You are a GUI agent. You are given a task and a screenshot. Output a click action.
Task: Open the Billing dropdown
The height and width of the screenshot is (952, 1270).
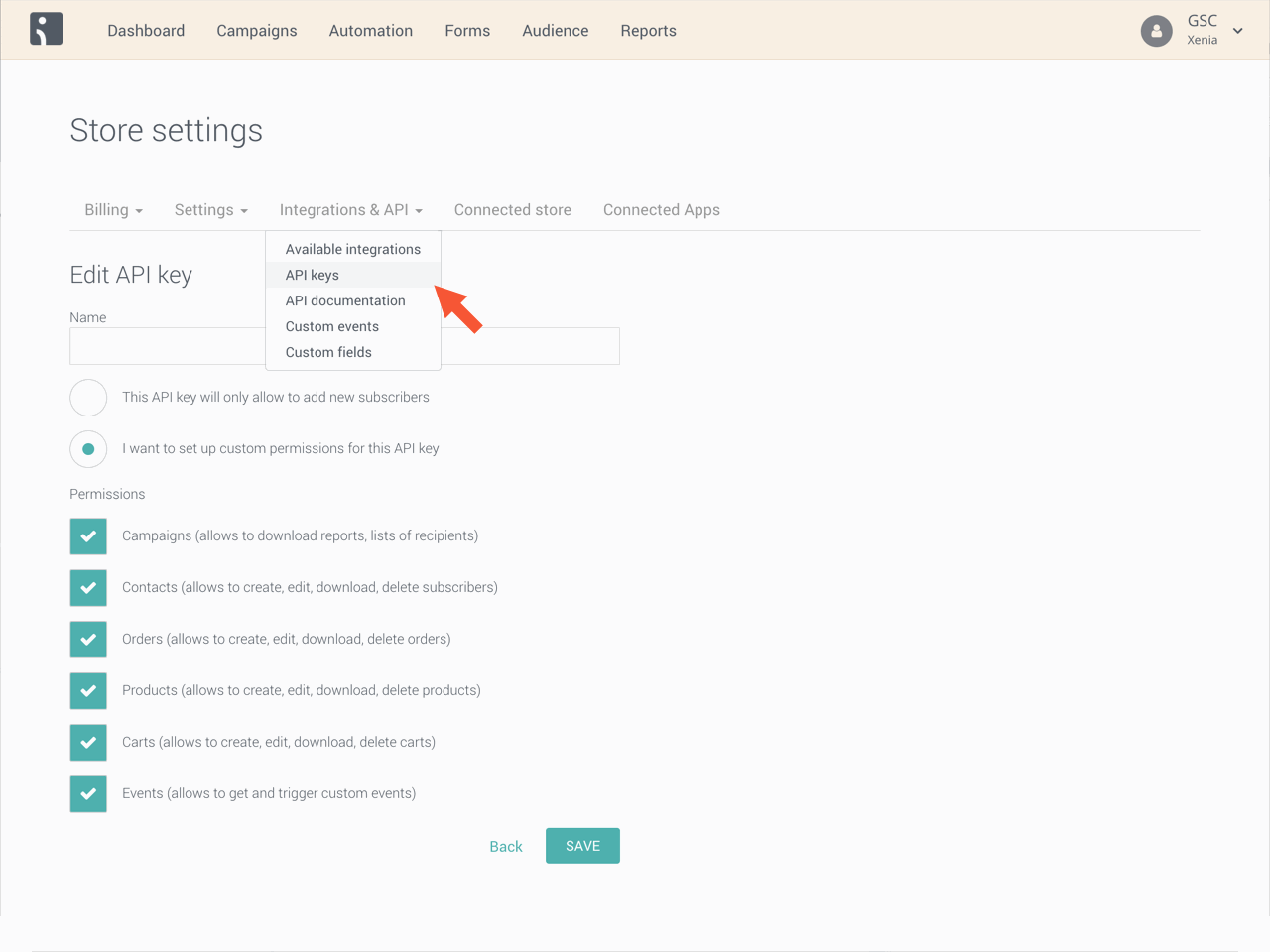click(x=113, y=210)
